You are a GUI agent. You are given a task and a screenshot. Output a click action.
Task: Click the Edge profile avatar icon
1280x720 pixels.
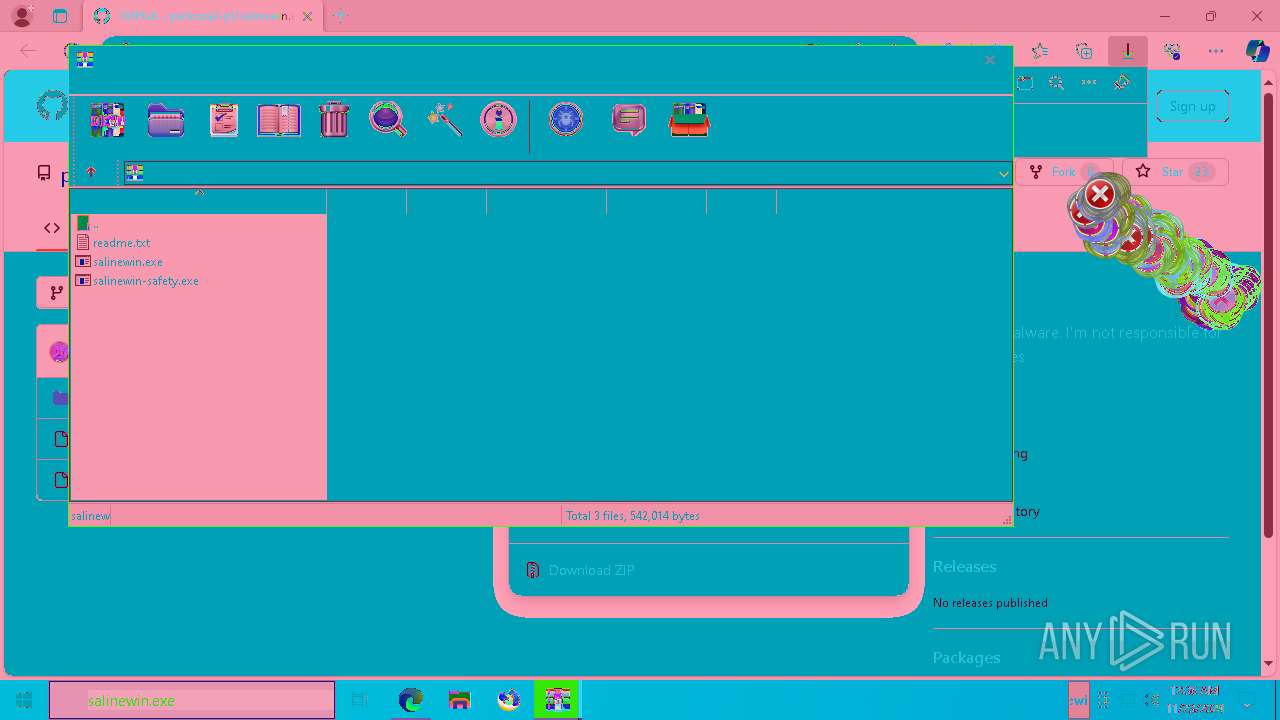(21, 16)
